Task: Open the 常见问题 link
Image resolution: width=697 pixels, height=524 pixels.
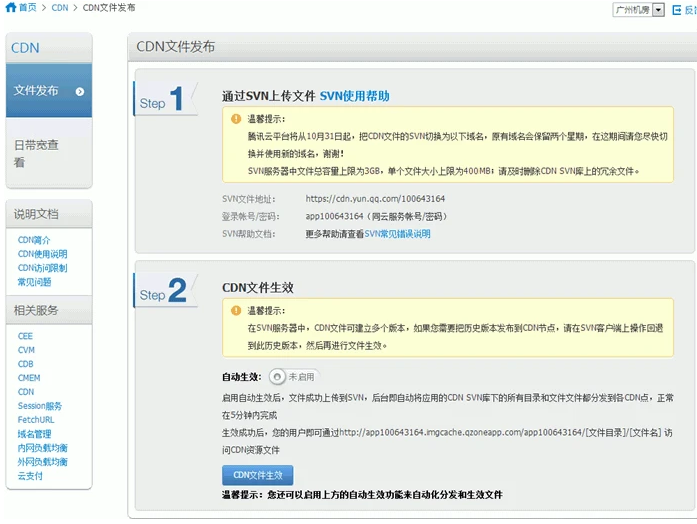Action: click(35, 282)
